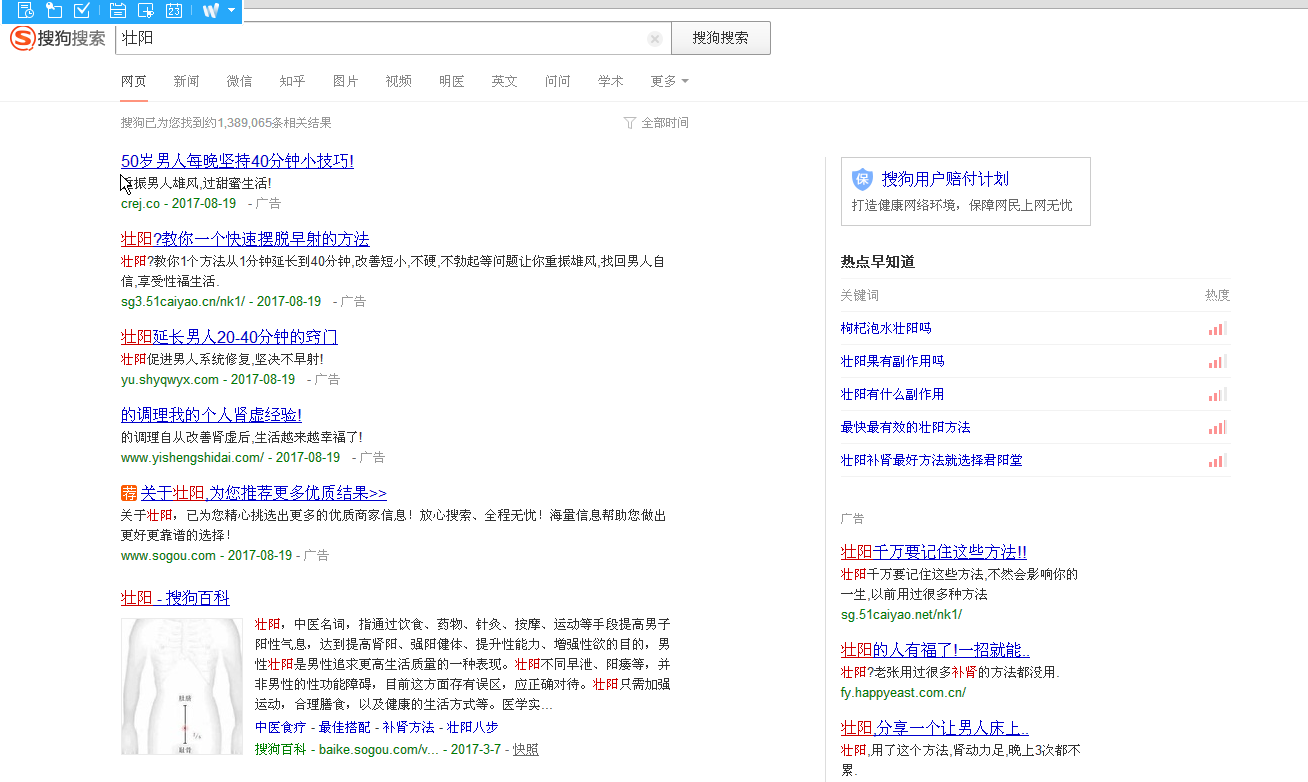Viewport: 1308px width, 782px height.
Task: Click the tag folder toolbar icon
Action: tap(54, 10)
